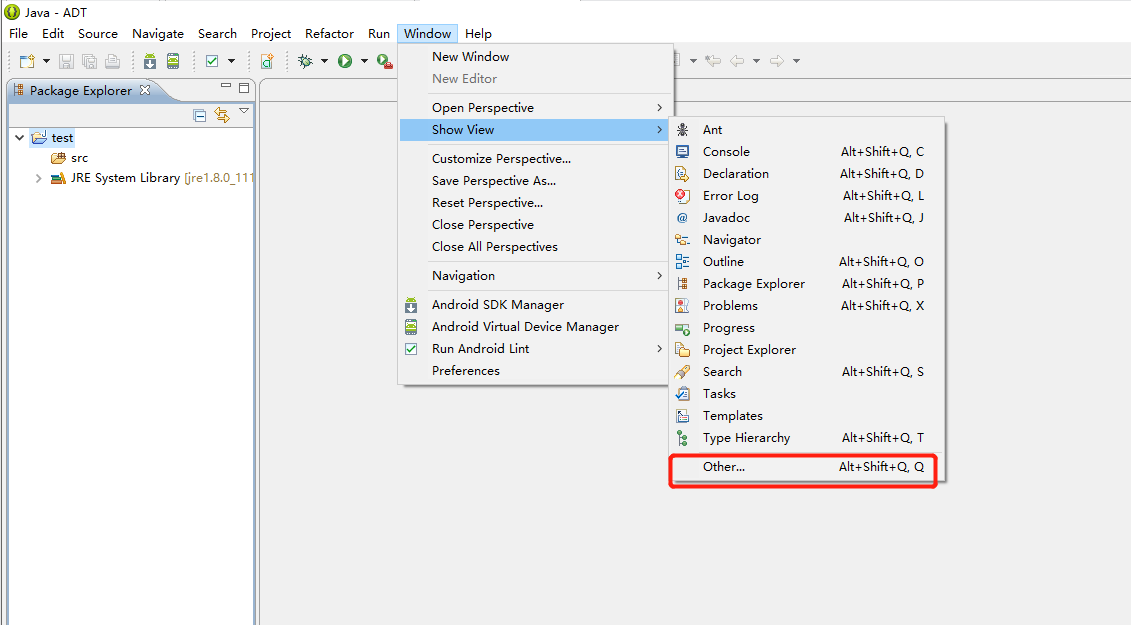Click the Forward navigation arrow in toolbar

(x=777, y=61)
